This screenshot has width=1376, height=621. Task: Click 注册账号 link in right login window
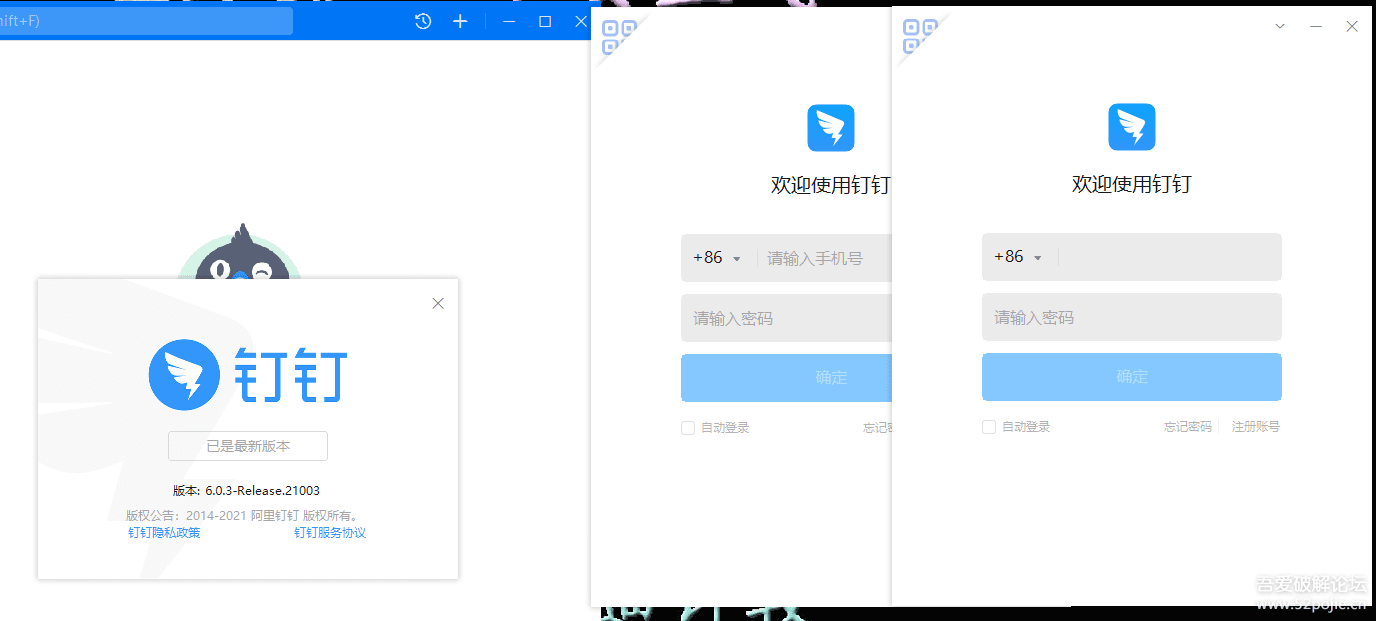[x=1256, y=427]
